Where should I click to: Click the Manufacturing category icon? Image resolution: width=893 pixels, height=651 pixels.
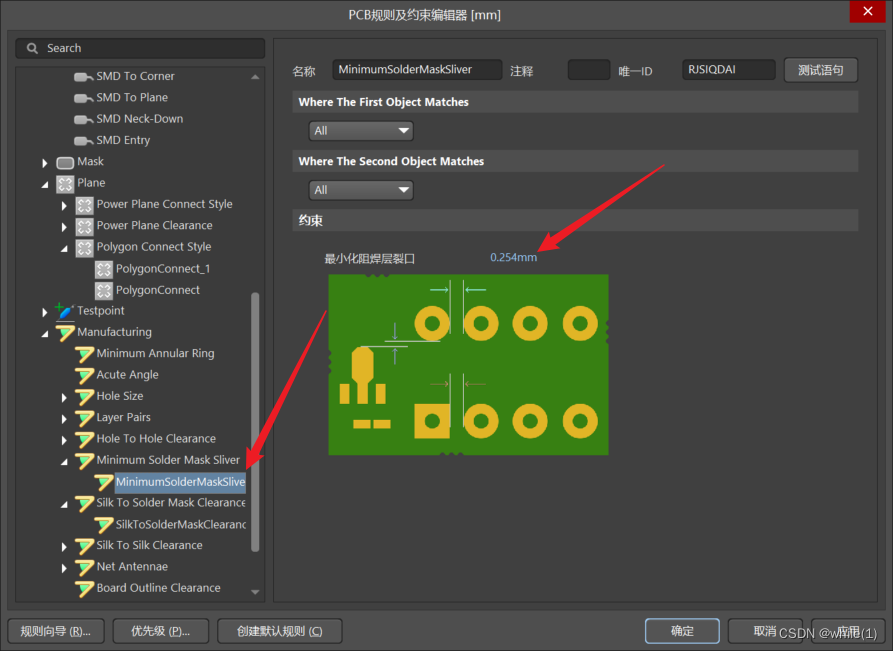(x=65, y=332)
